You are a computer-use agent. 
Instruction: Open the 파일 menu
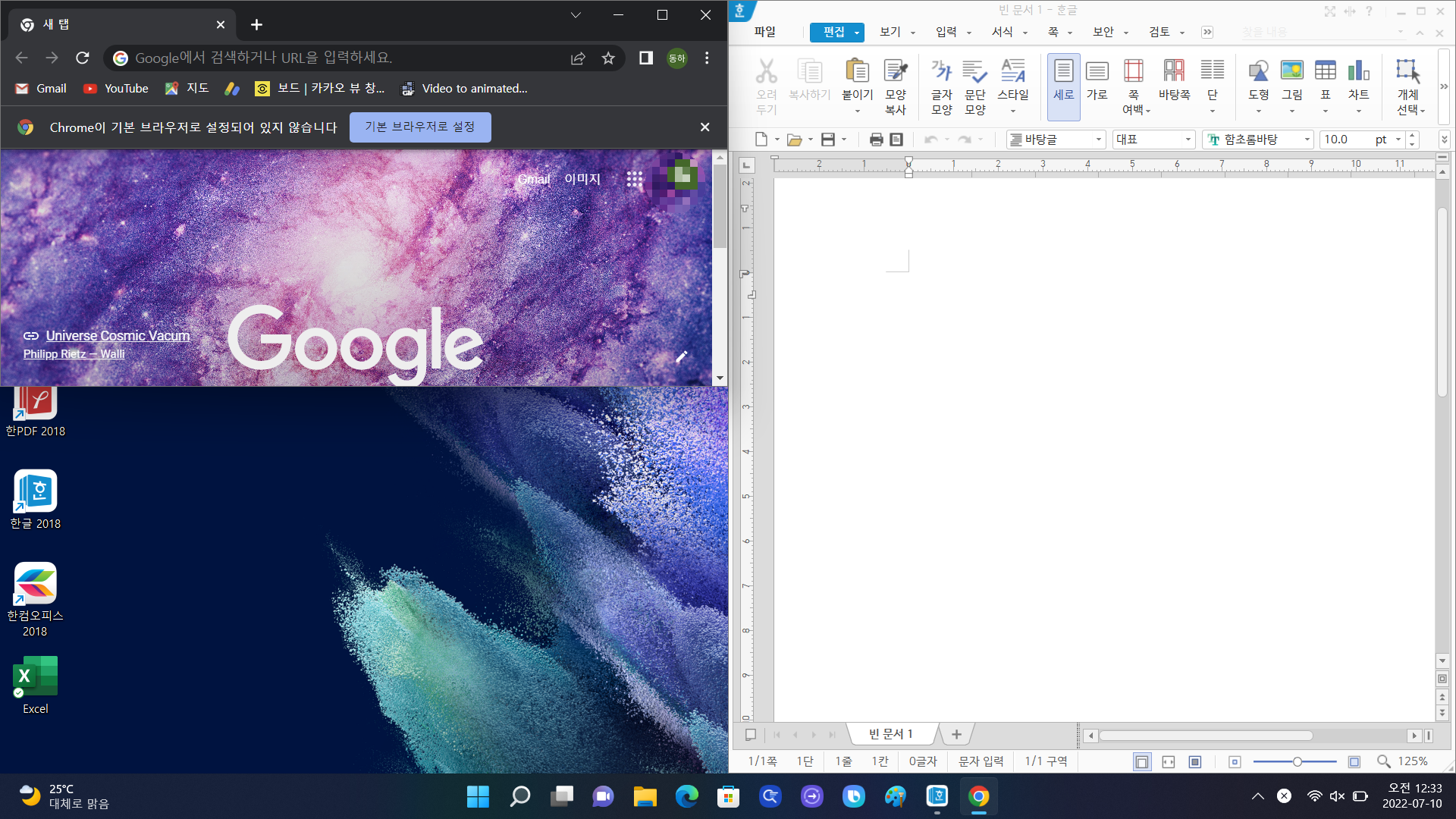click(x=764, y=32)
